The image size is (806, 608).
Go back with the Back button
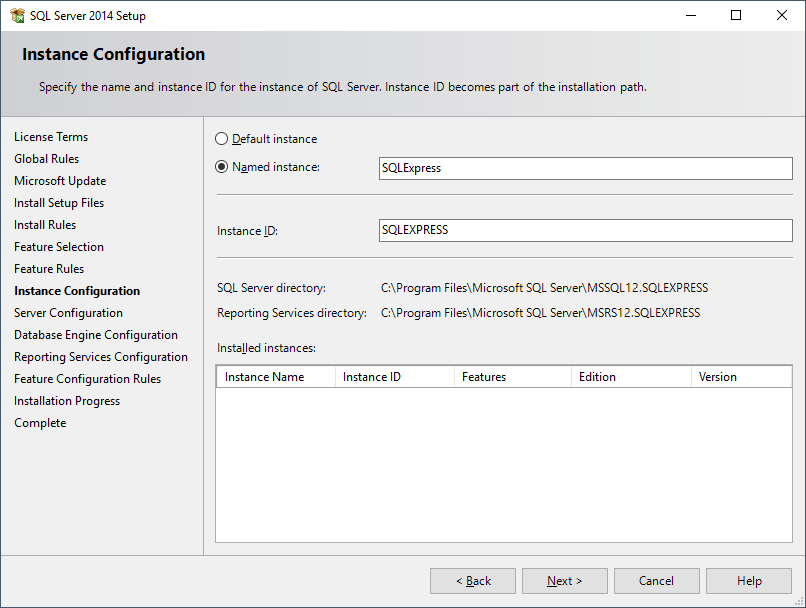pos(473,581)
